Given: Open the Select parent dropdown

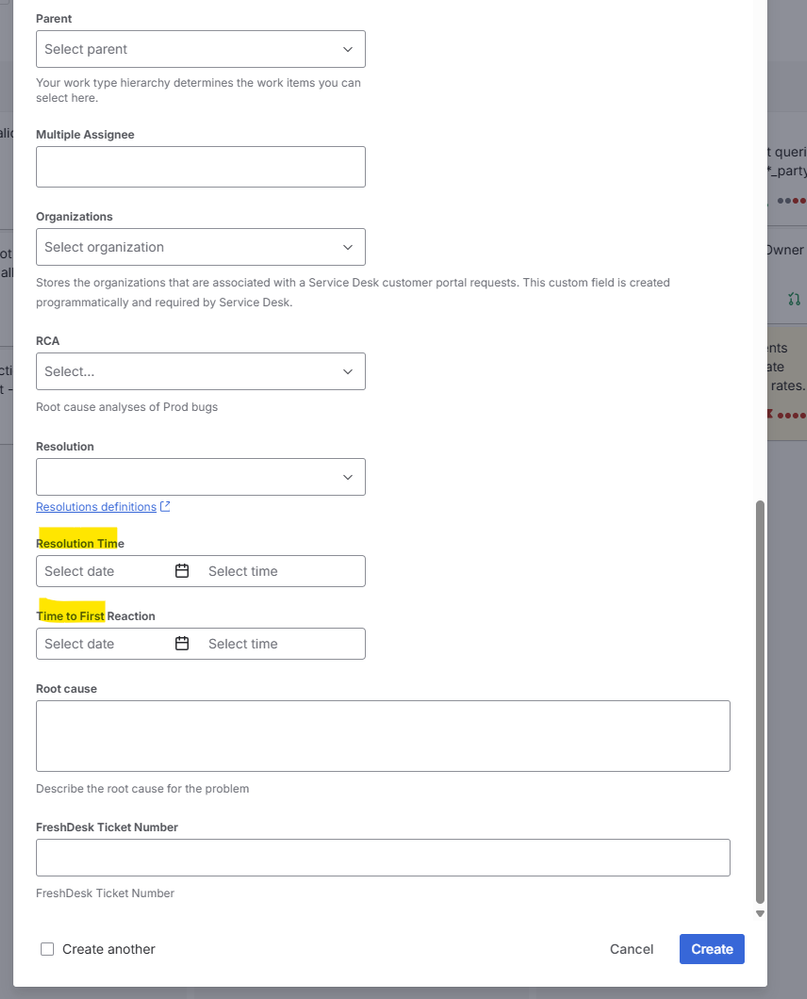Looking at the screenshot, I should pyautogui.click(x=201, y=49).
